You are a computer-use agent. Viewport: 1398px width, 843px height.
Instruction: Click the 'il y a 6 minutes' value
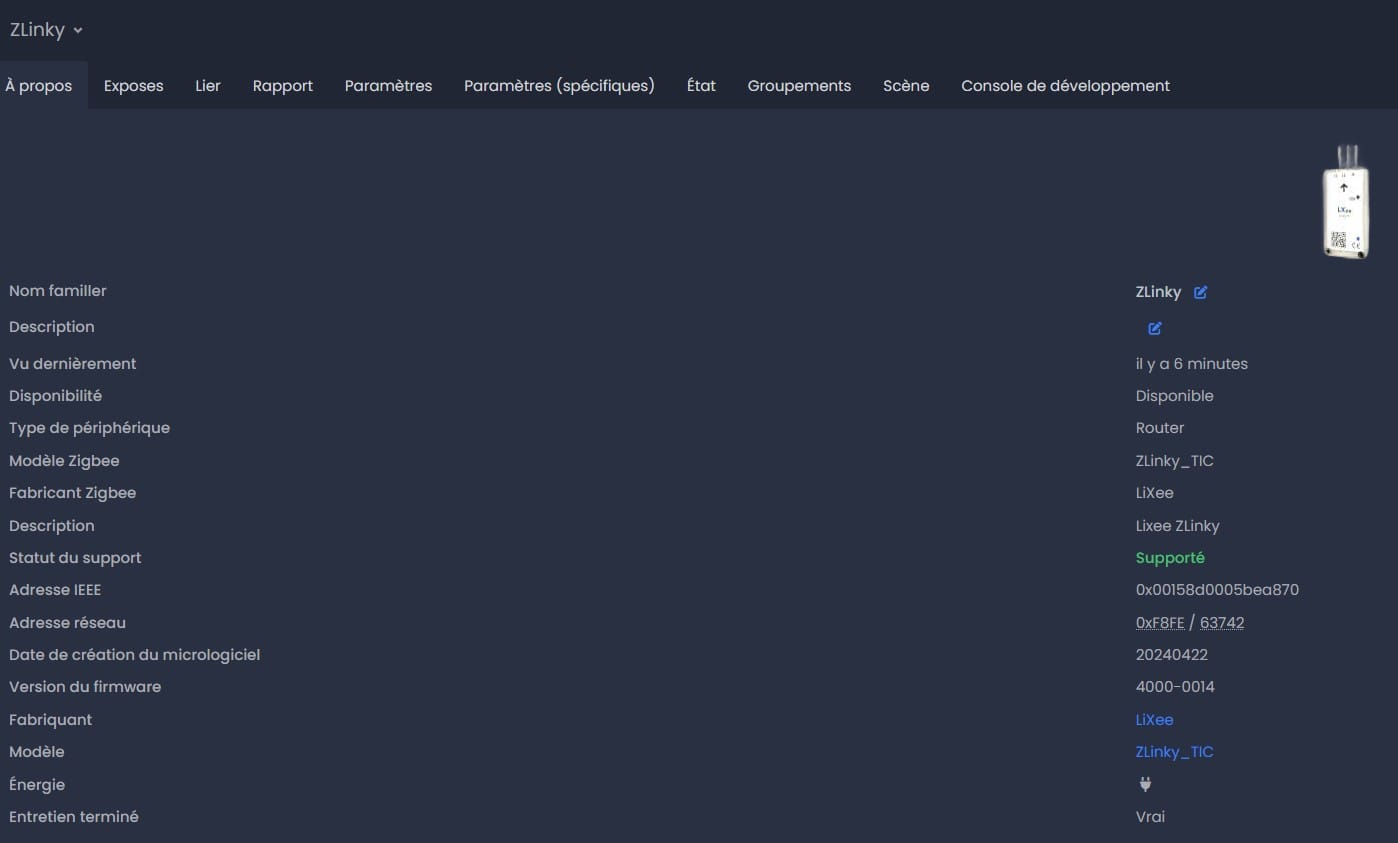point(1192,364)
